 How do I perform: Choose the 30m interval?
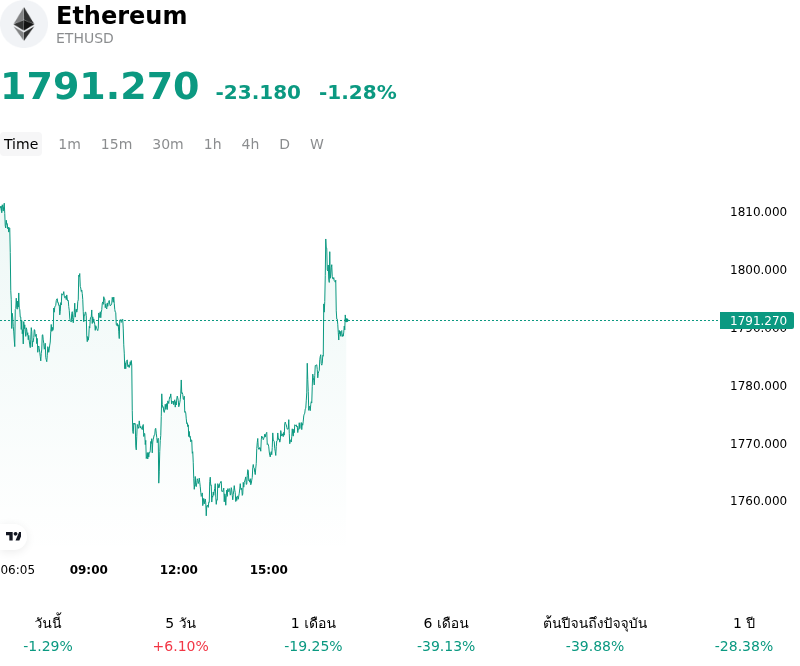[168, 144]
